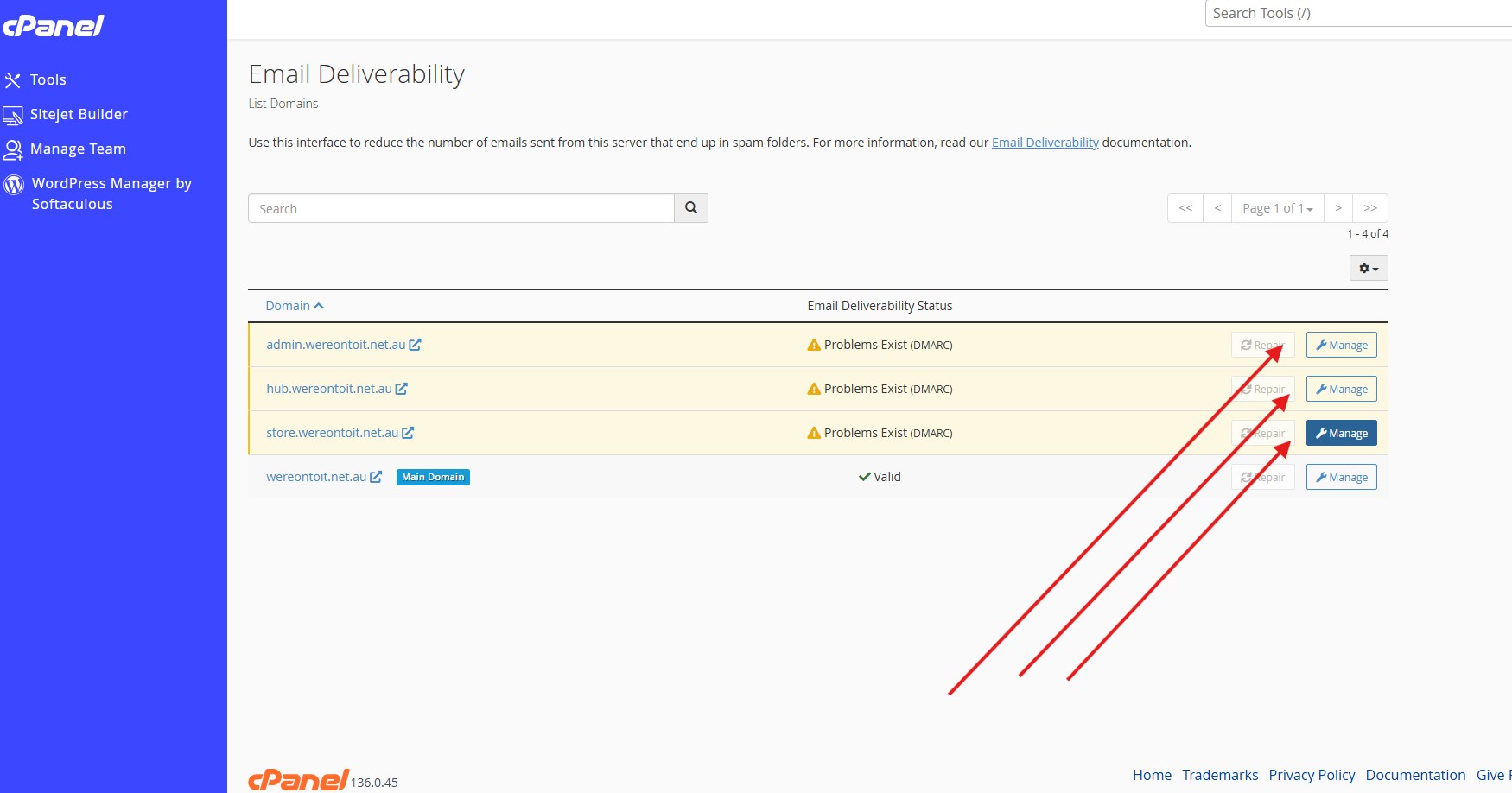Viewport: 1512px width, 793px height.
Task: Click the Main Domain badge
Action: pyautogui.click(x=433, y=477)
